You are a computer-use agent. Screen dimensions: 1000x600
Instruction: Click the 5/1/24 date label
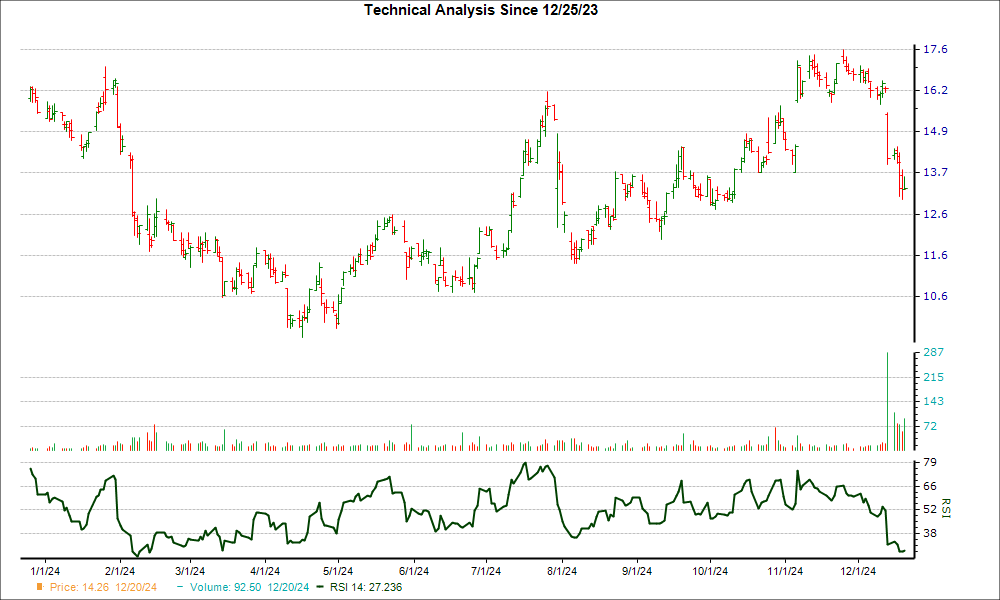coord(338,571)
